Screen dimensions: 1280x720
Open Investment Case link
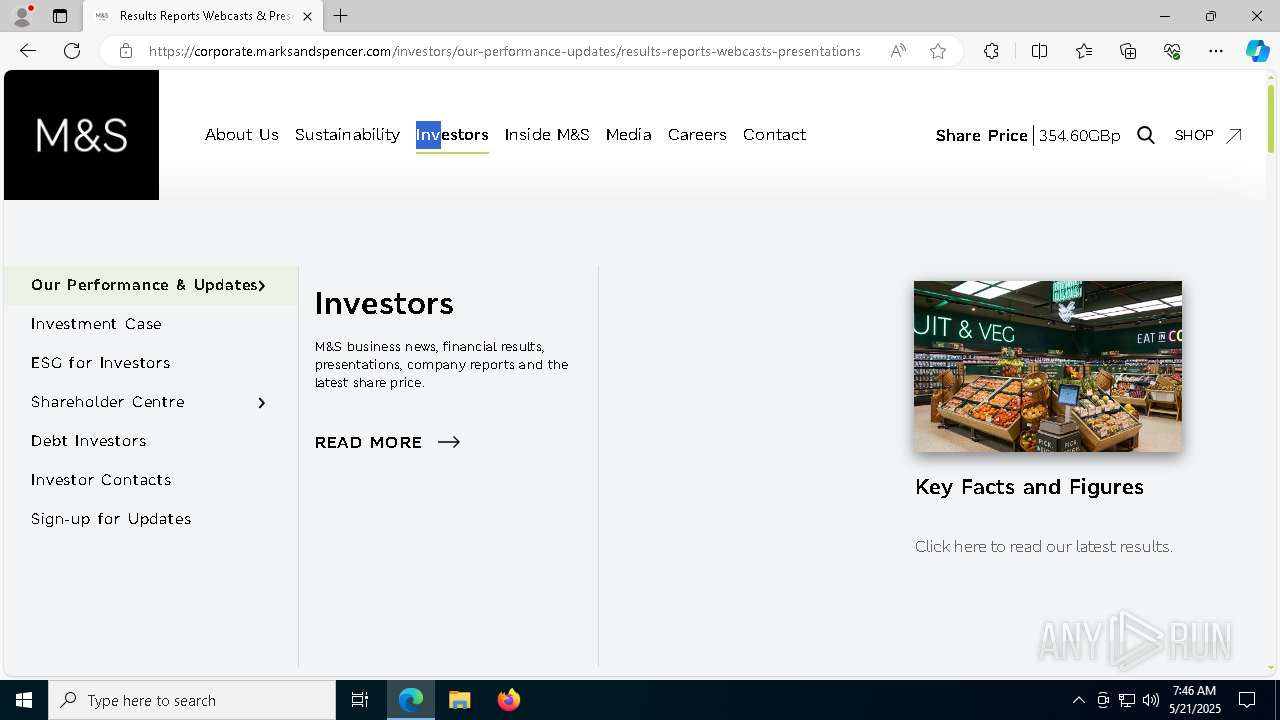pyautogui.click(x=96, y=324)
